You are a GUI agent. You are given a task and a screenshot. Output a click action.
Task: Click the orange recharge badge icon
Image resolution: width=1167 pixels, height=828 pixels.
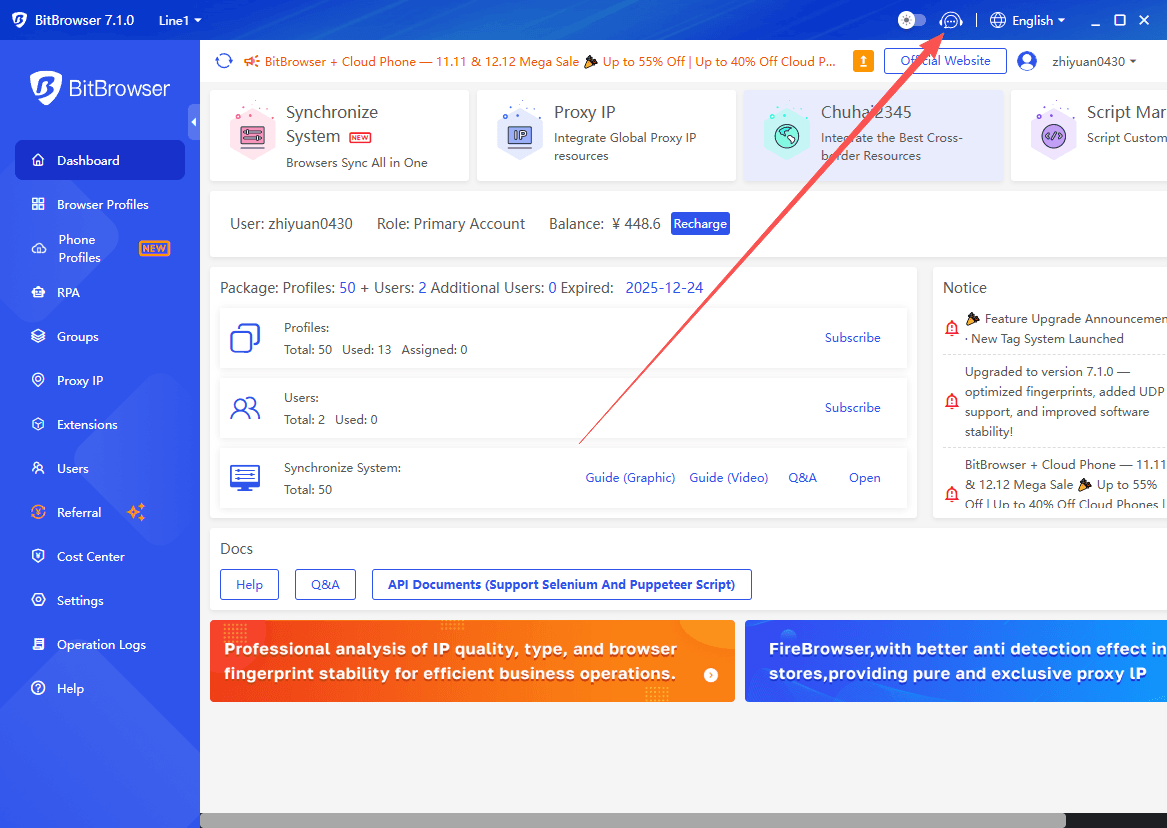point(863,60)
